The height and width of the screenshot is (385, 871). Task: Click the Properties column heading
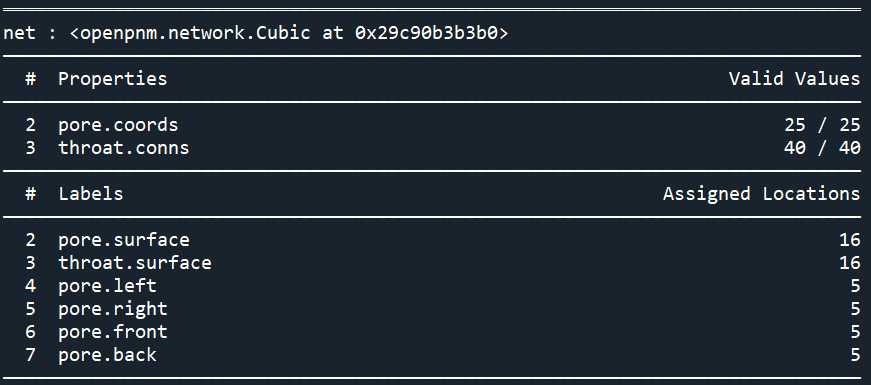(x=112, y=78)
